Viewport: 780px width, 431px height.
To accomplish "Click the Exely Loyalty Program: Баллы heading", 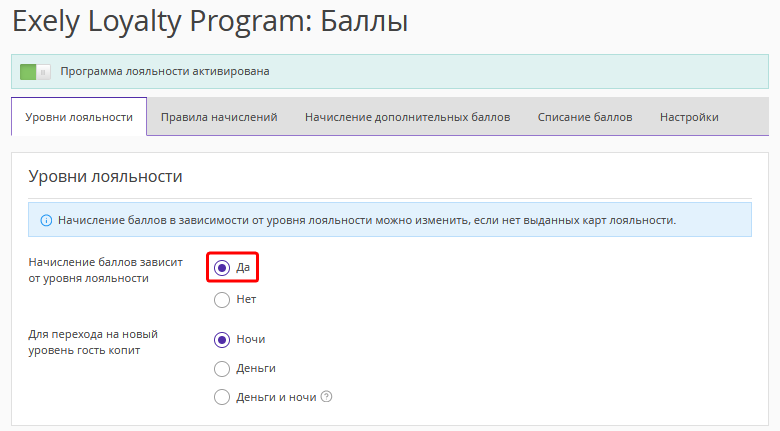I will pos(210,21).
